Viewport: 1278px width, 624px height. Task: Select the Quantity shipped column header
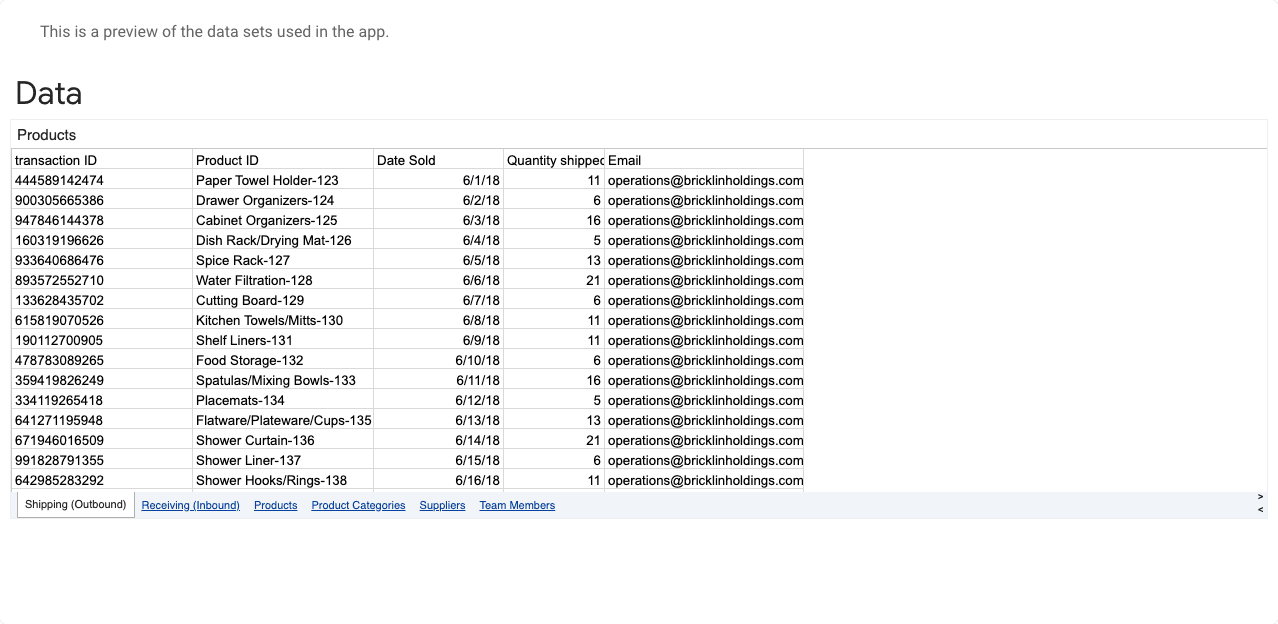tap(554, 160)
